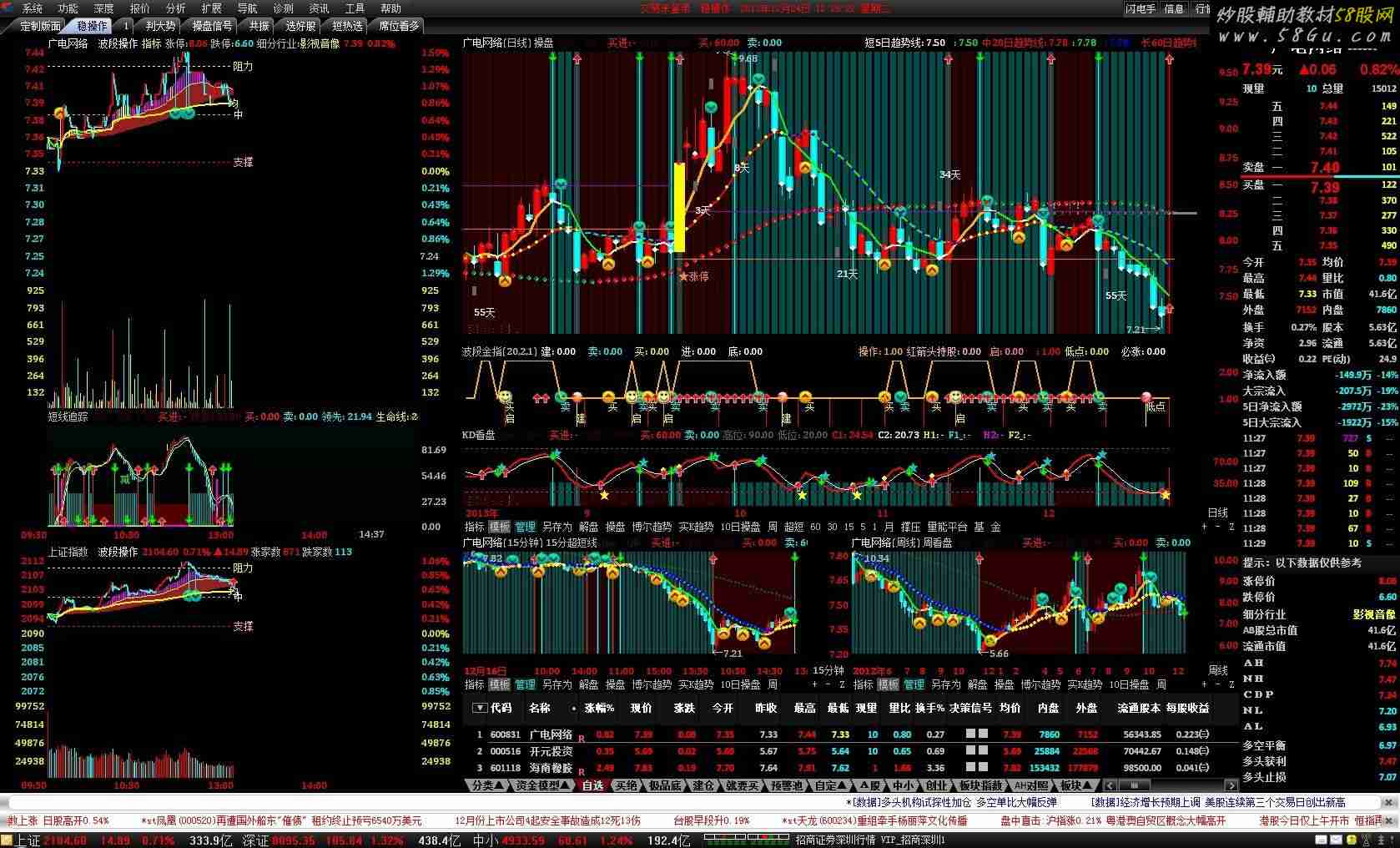This screenshot has height=848, width=1400.
Task: Click first 决策信号 square for 广电网络
Action: pyautogui.click(x=970, y=734)
